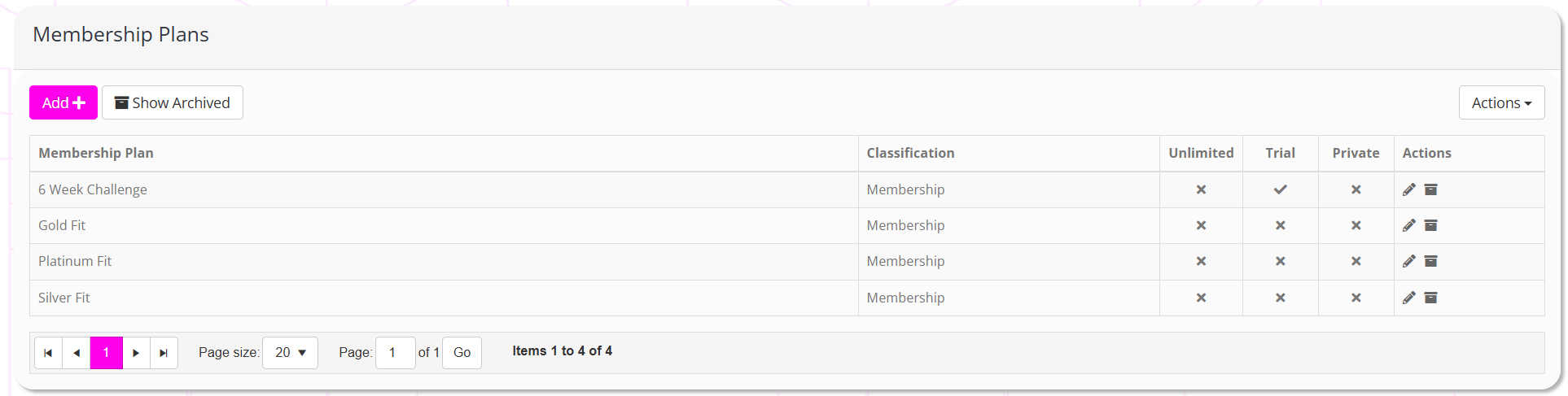Show Archived membership plans
1568x396 pixels.
click(x=173, y=103)
